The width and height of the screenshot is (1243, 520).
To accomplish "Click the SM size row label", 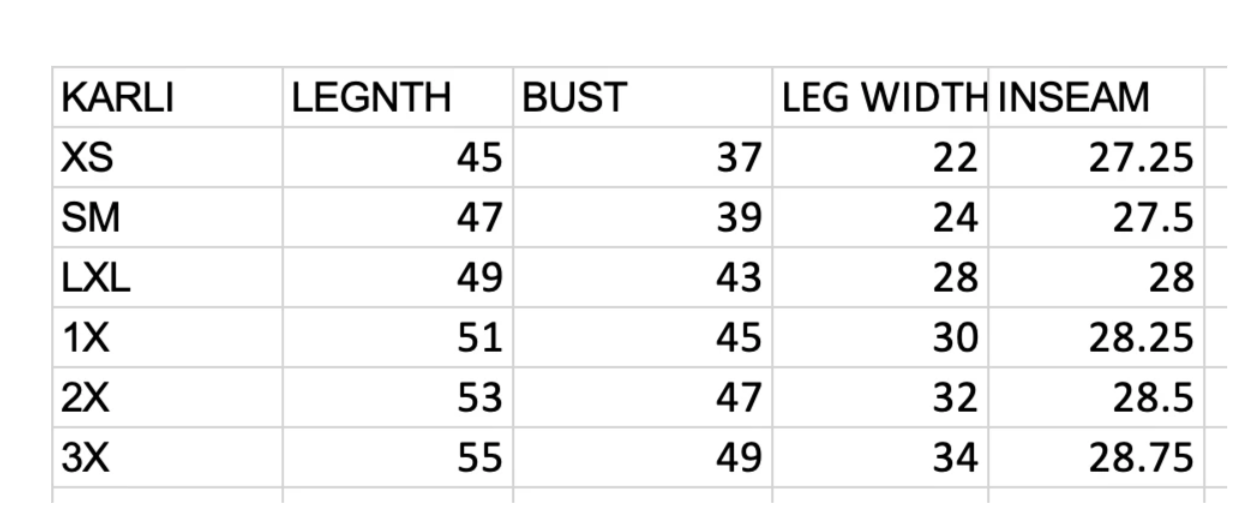I will (x=168, y=217).
